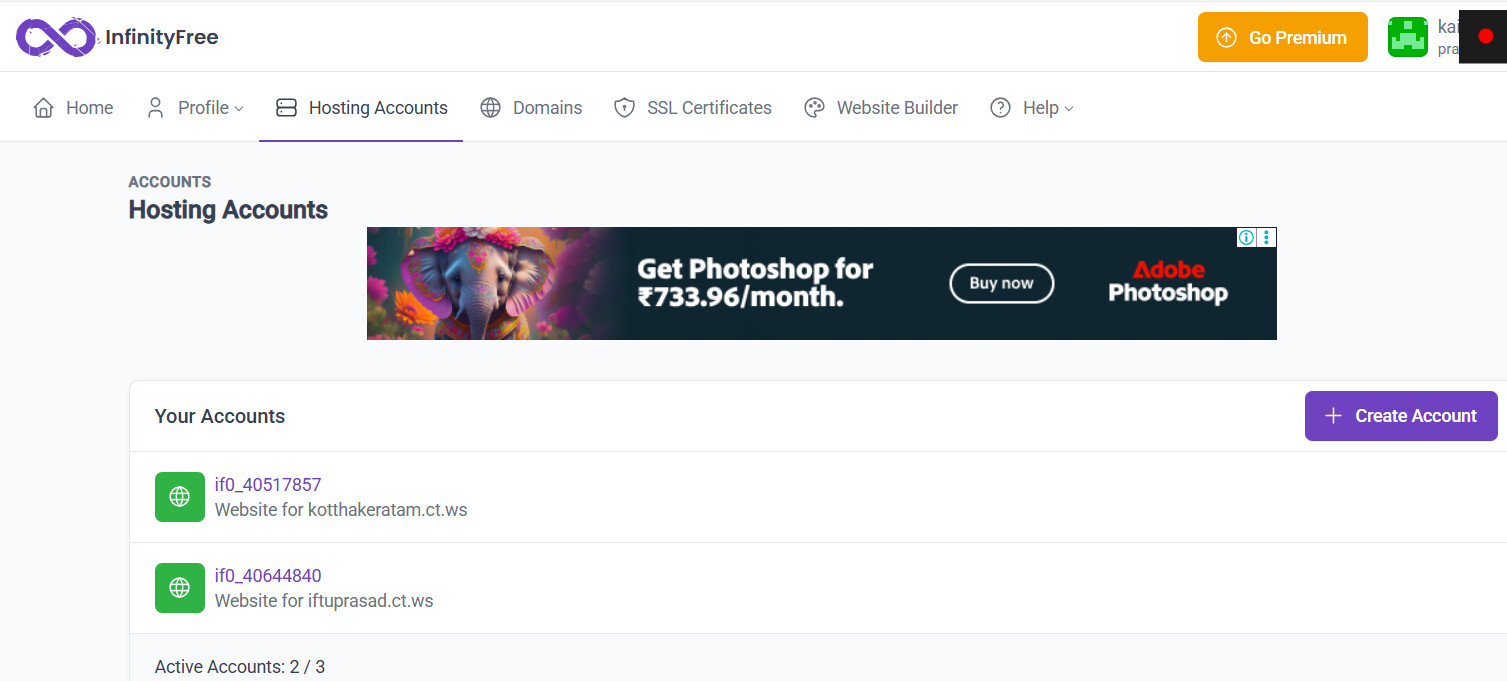Expand the Help dropdown chevron

click(1069, 109)
